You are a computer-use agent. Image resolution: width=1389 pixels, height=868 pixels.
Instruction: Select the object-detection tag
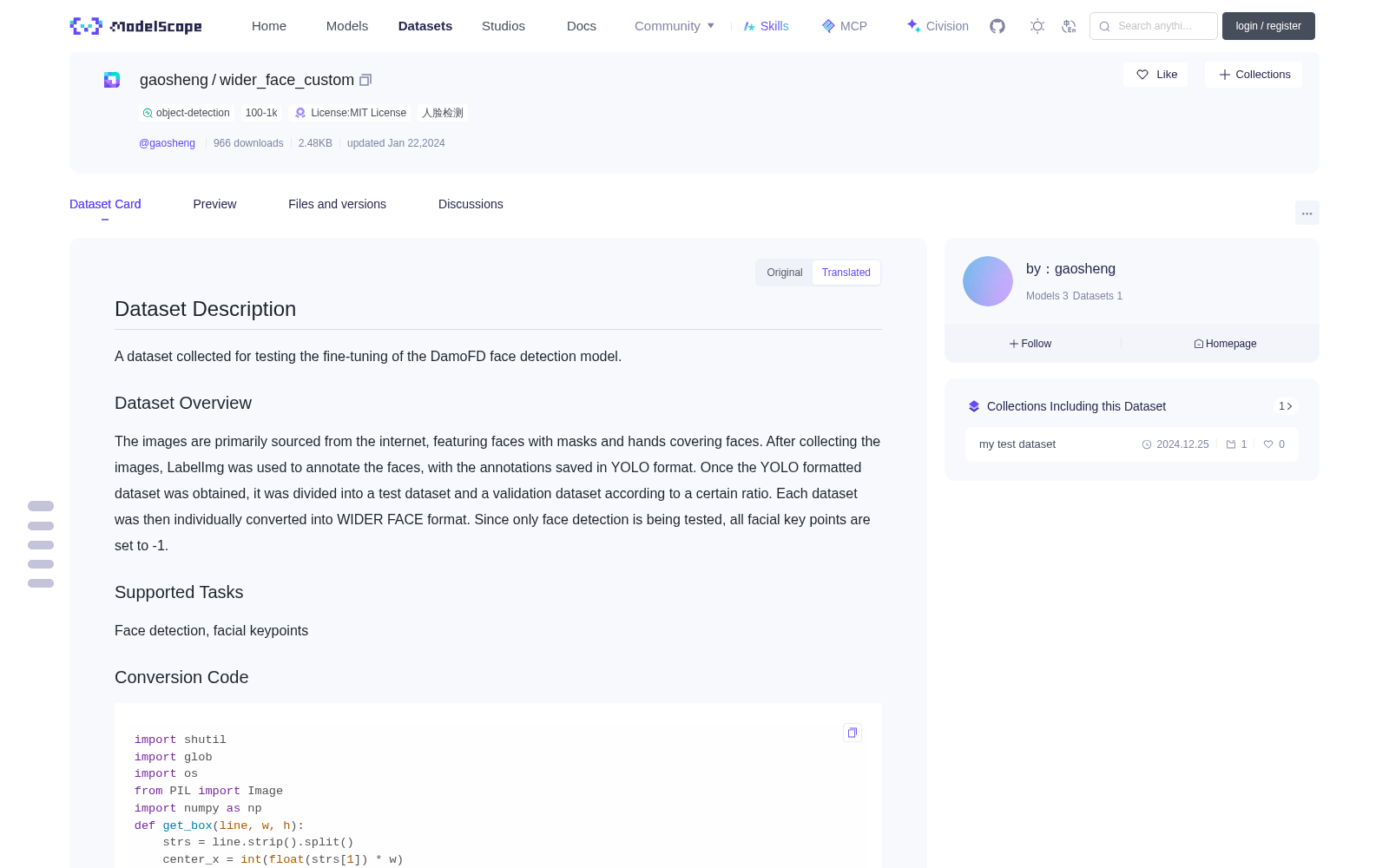tap(187, 113)
